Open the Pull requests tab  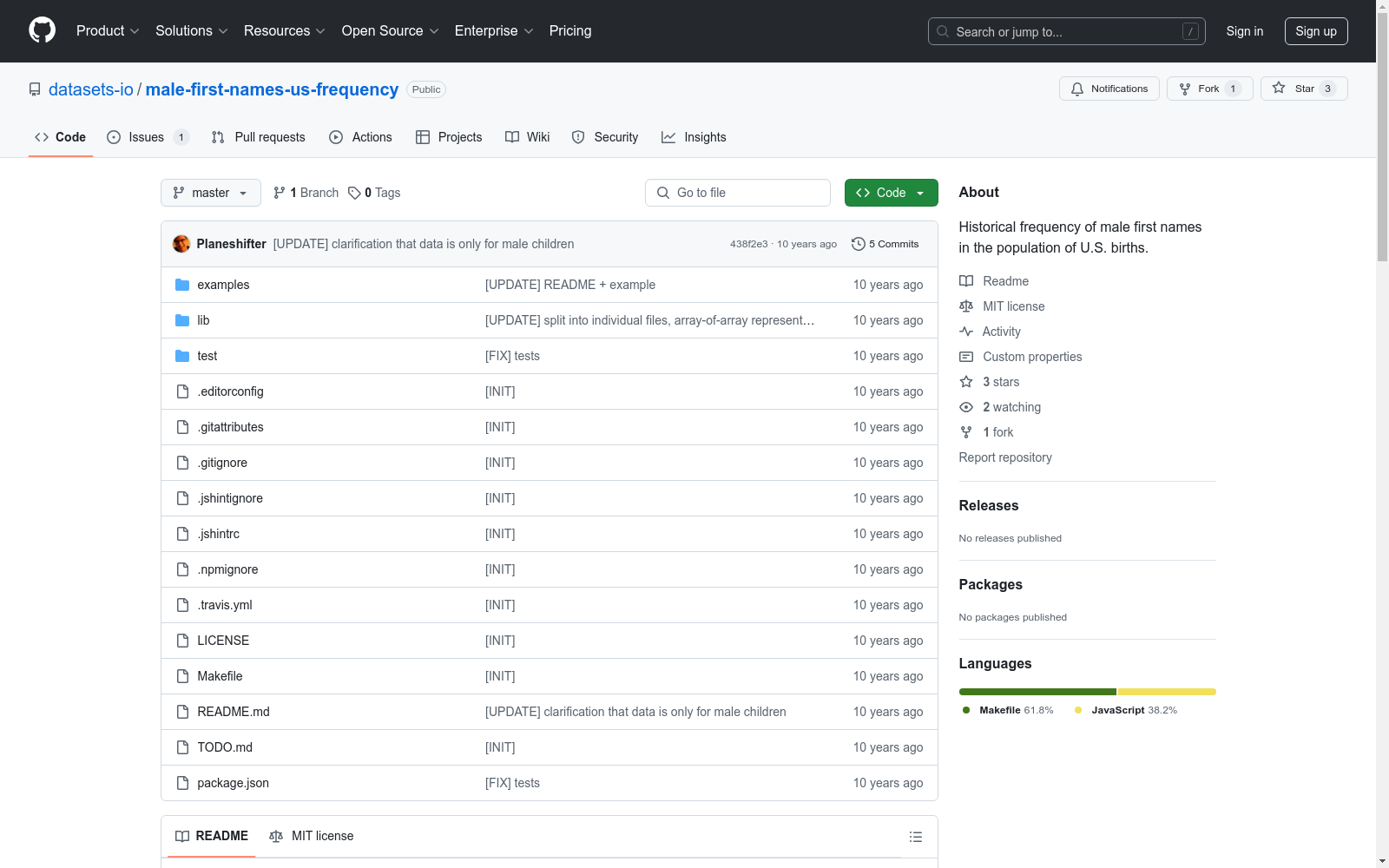pos(259,137)
